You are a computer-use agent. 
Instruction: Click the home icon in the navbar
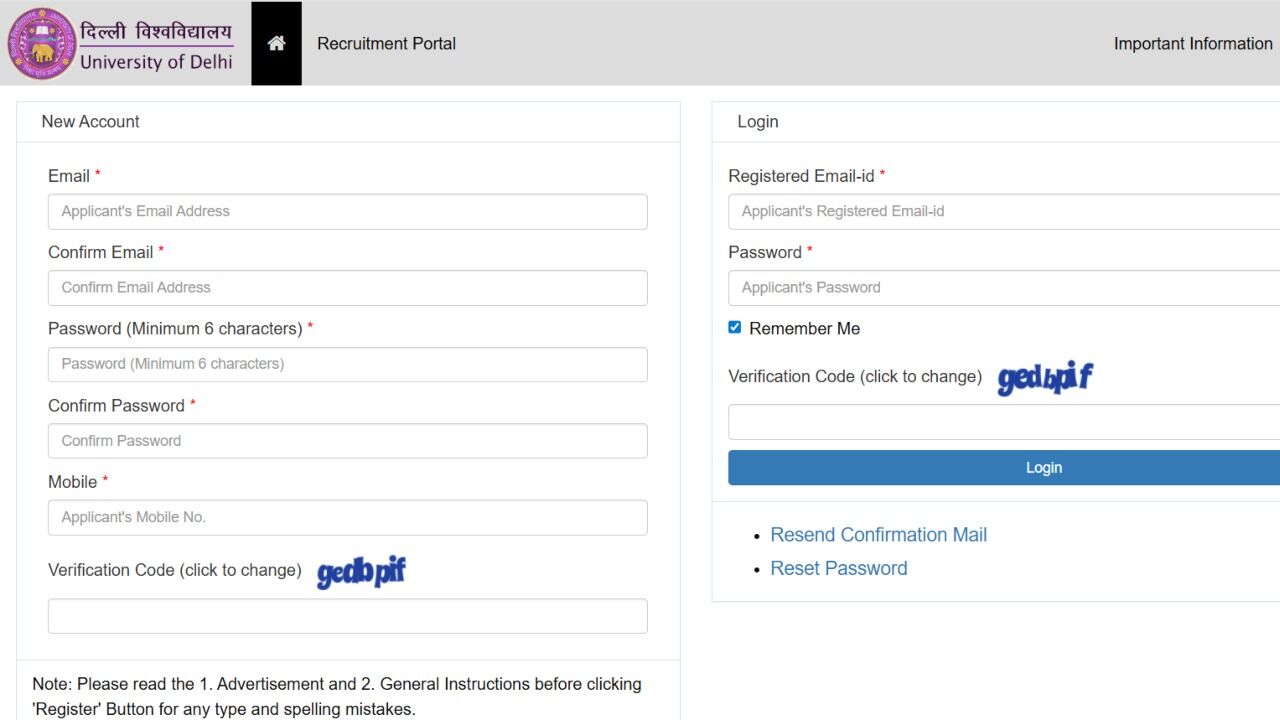276,43
